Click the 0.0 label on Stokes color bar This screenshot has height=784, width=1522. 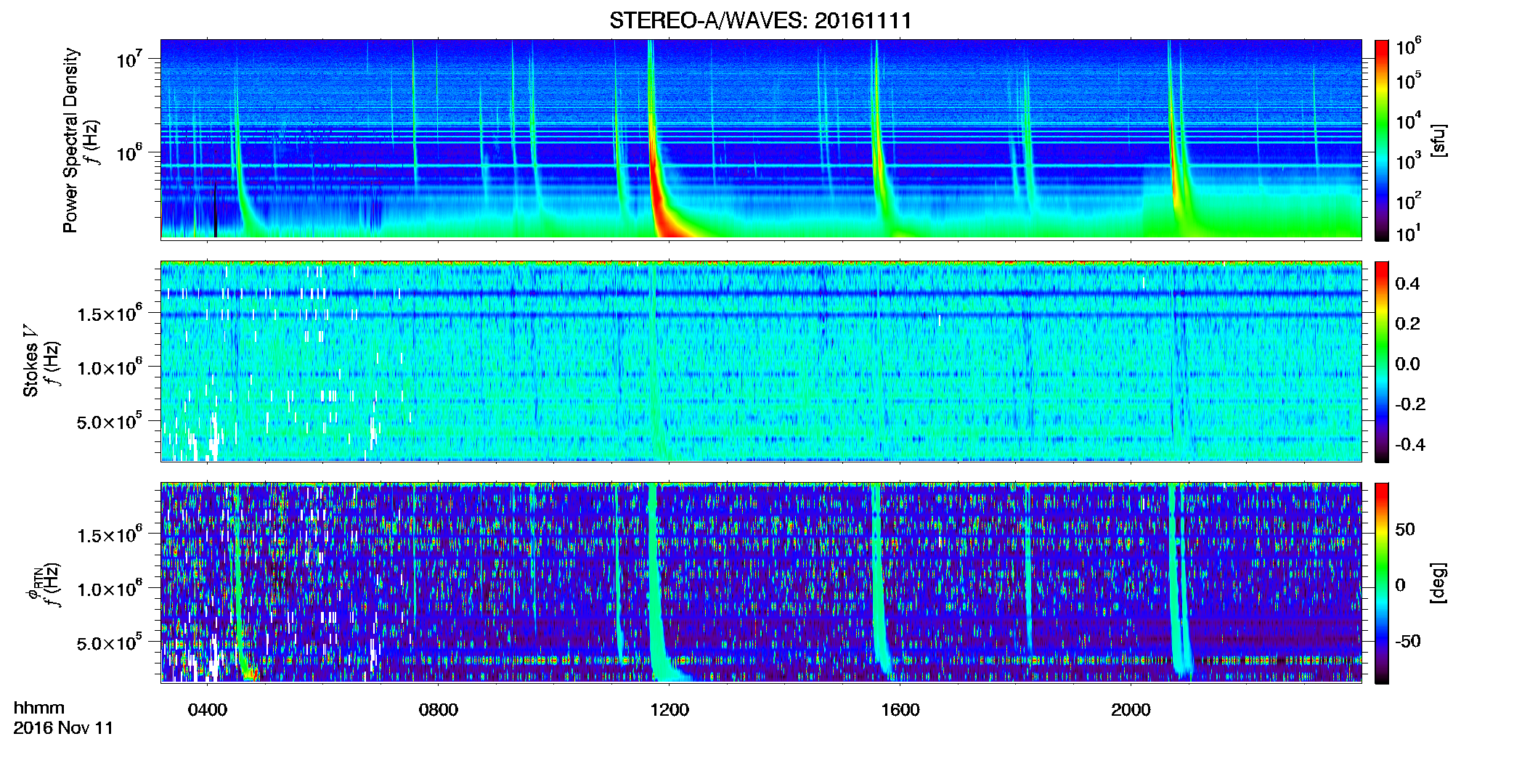tap(1407, 364)
